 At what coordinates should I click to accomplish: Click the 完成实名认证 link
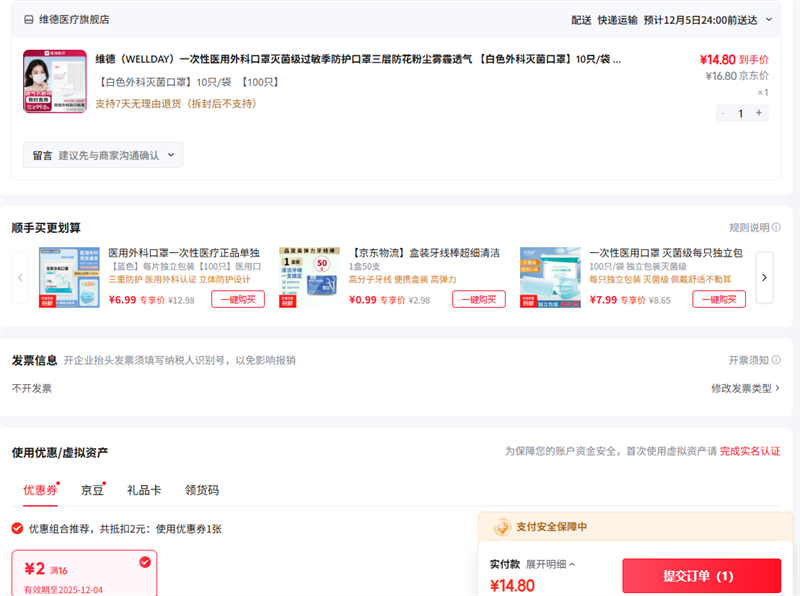click(750, 452)
